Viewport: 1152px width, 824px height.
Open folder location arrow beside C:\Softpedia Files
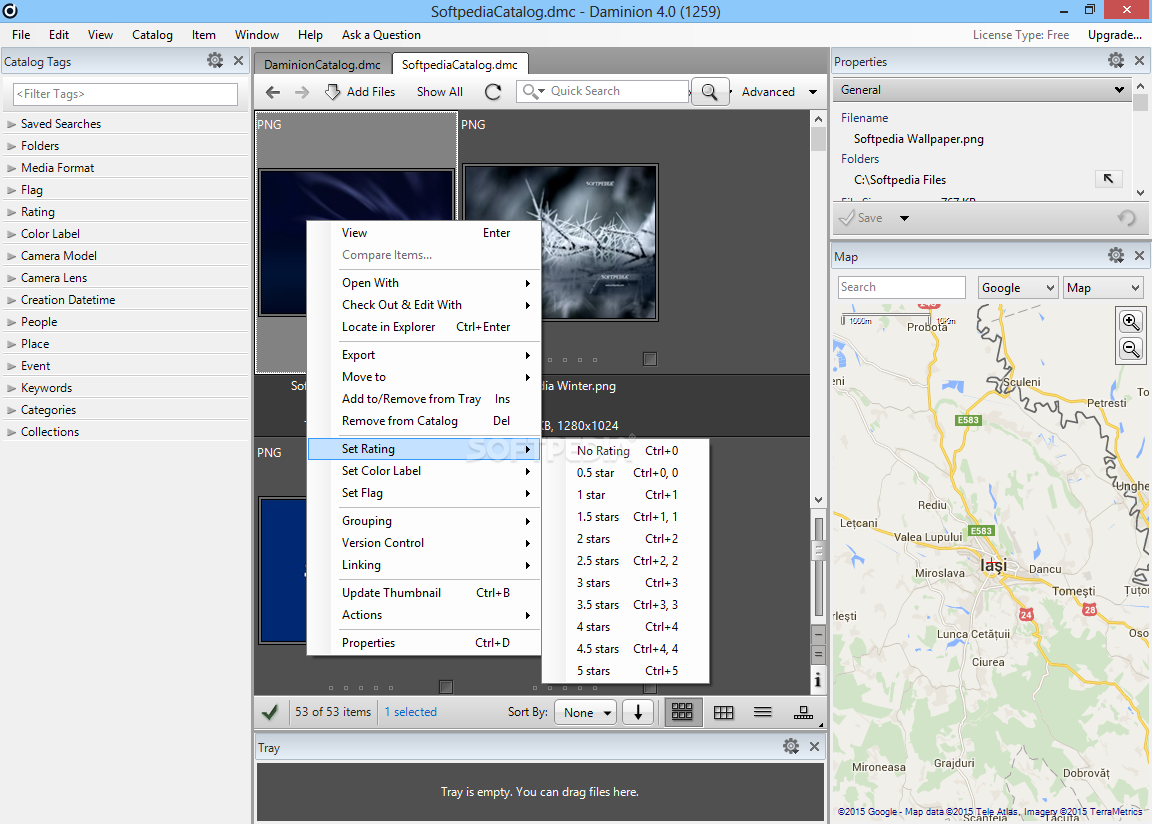(x=1108, y=178)
